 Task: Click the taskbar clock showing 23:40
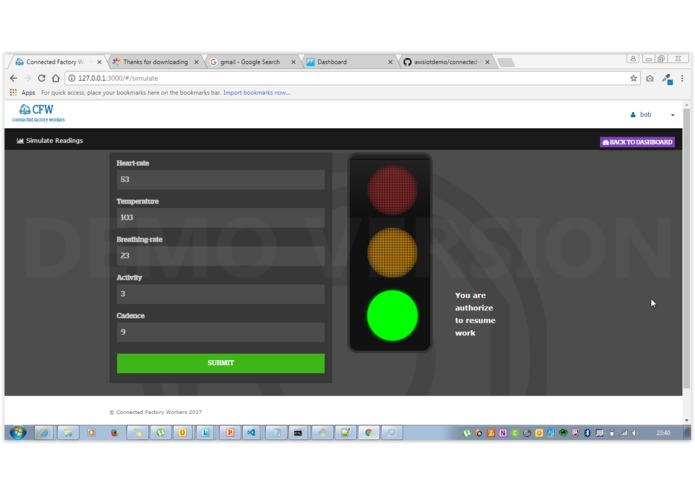[x=663, y=433]
